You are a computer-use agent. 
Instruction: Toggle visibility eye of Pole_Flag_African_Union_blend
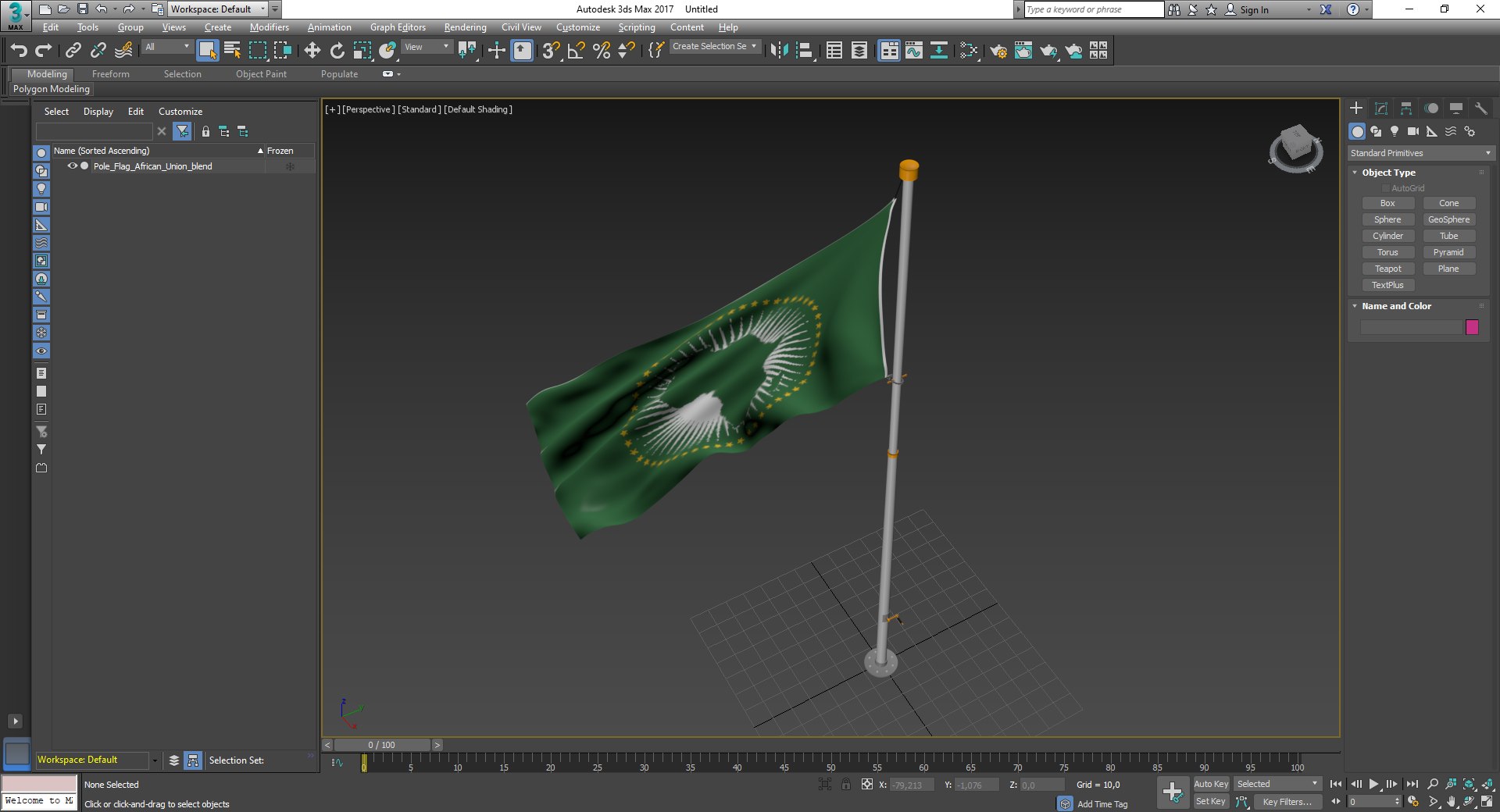click(x=72, y=166)
